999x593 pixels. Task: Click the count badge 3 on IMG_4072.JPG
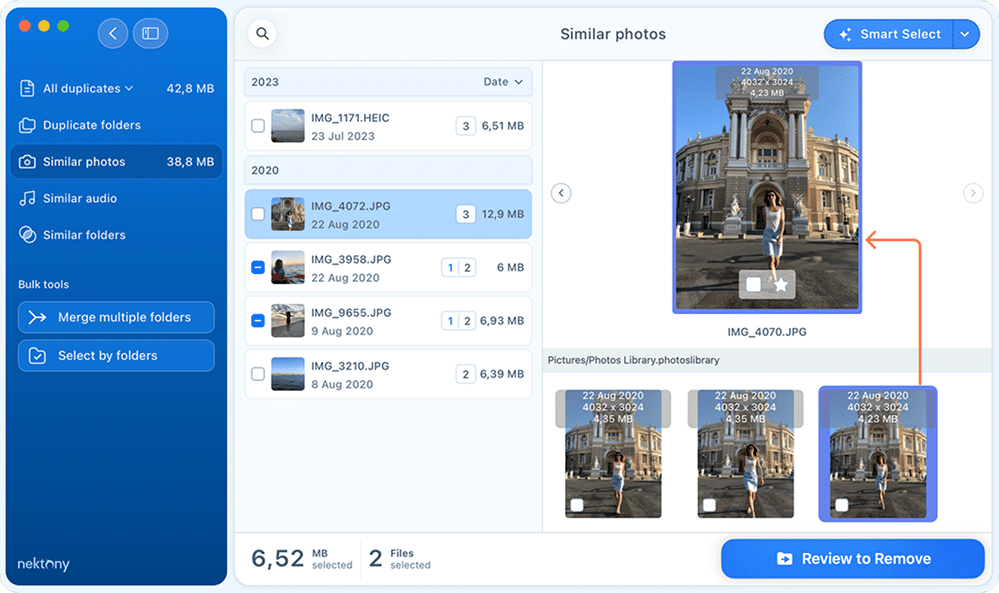pos(466,215)
